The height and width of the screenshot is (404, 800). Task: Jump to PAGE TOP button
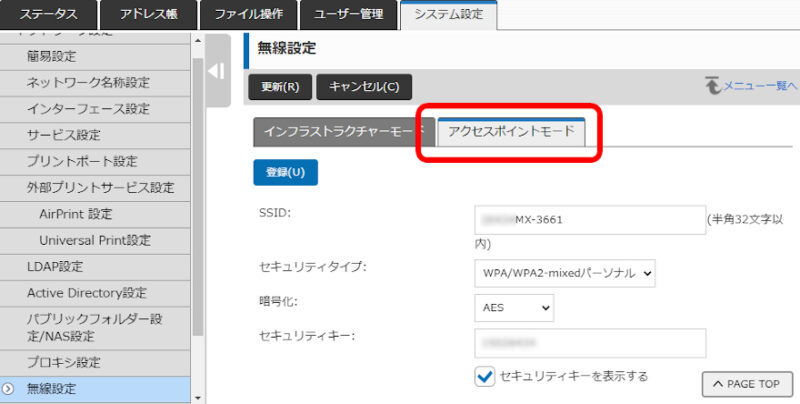(747, 384)
